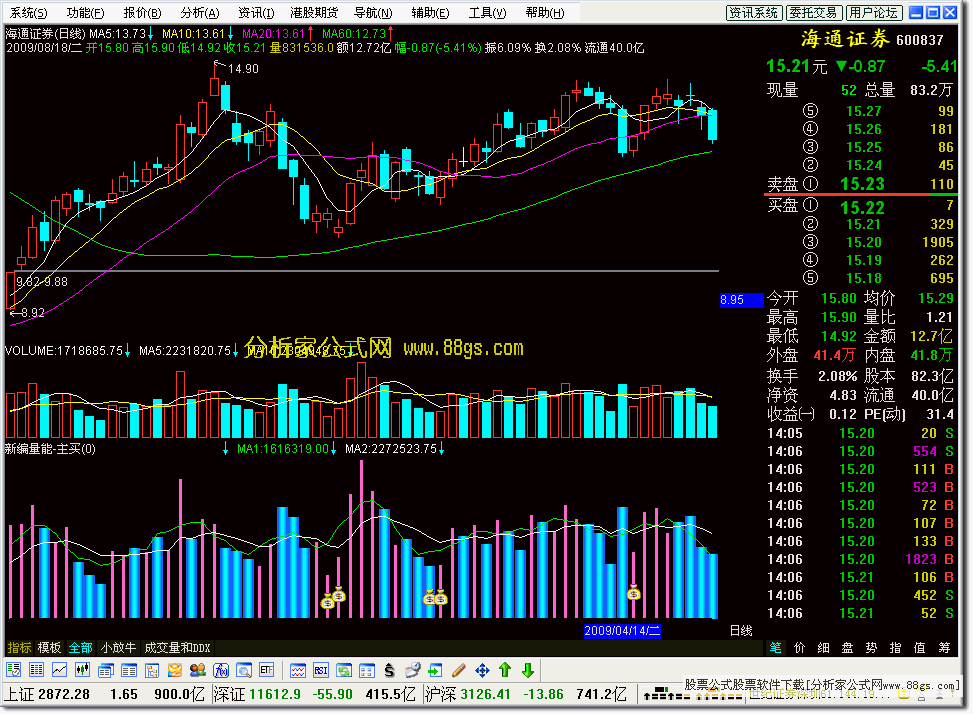
Task: Open the 系统(S) menu
Action: pos(29,12)
